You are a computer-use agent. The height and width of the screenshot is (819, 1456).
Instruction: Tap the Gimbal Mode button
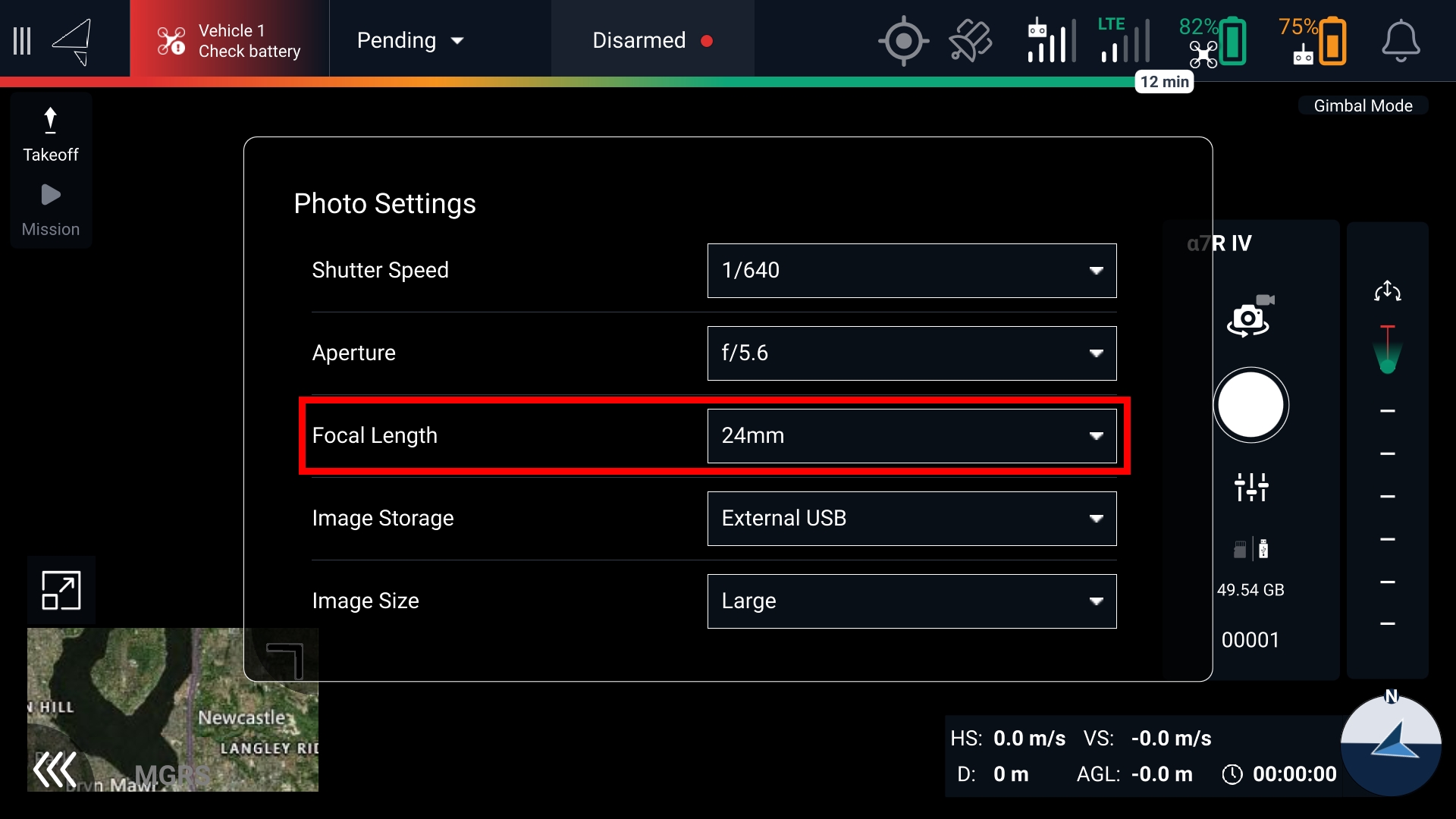point(1363,106)
